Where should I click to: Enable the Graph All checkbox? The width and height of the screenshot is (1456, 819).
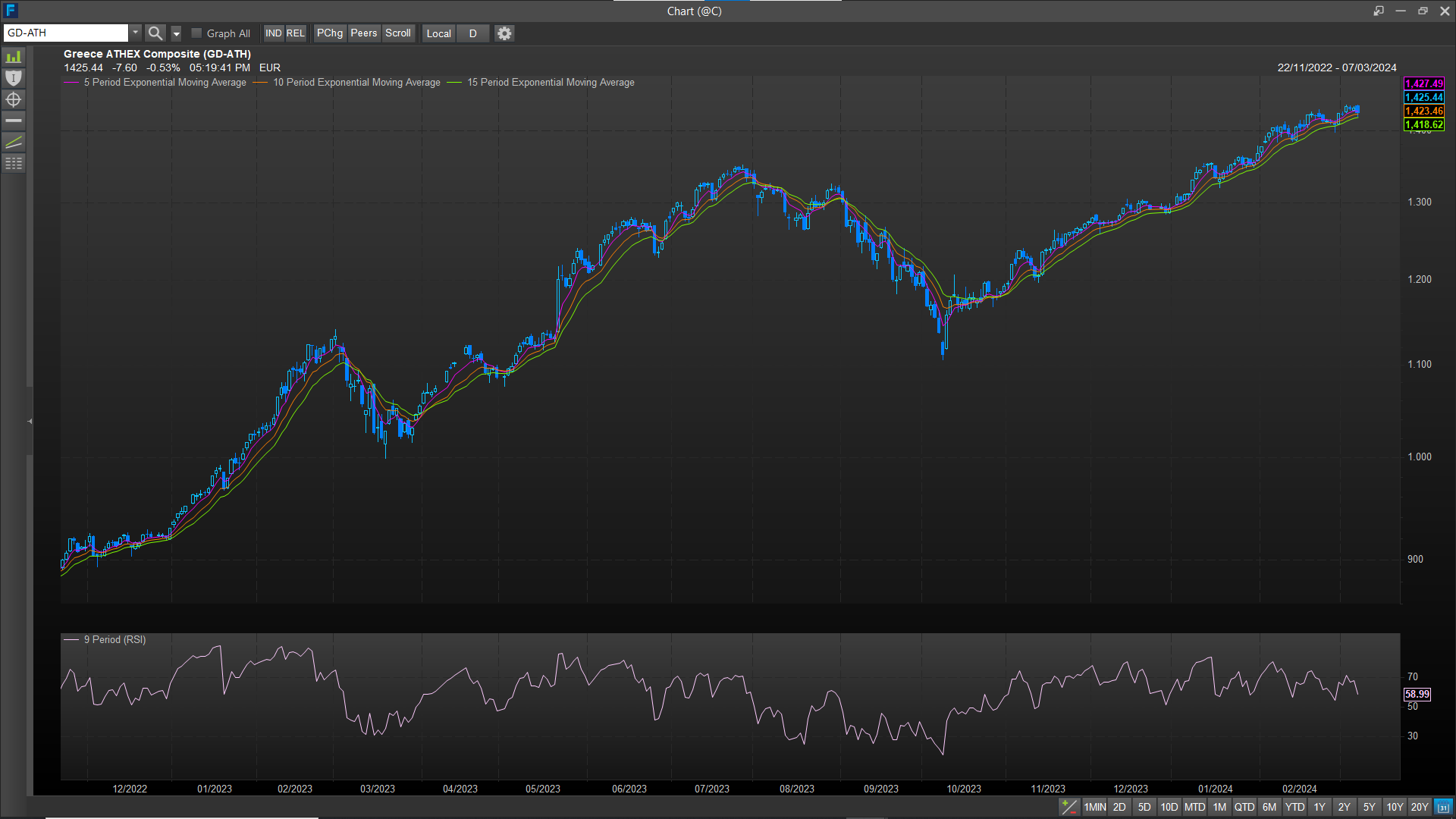(x=197, y=33)
